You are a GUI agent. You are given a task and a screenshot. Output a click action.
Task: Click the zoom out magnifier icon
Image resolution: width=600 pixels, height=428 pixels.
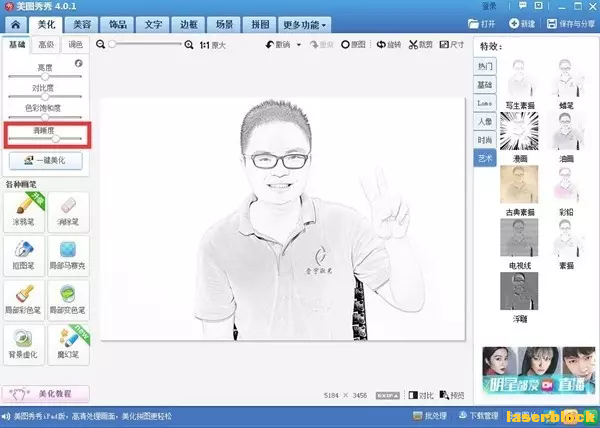pyautogui.click(x=101, y=44)
